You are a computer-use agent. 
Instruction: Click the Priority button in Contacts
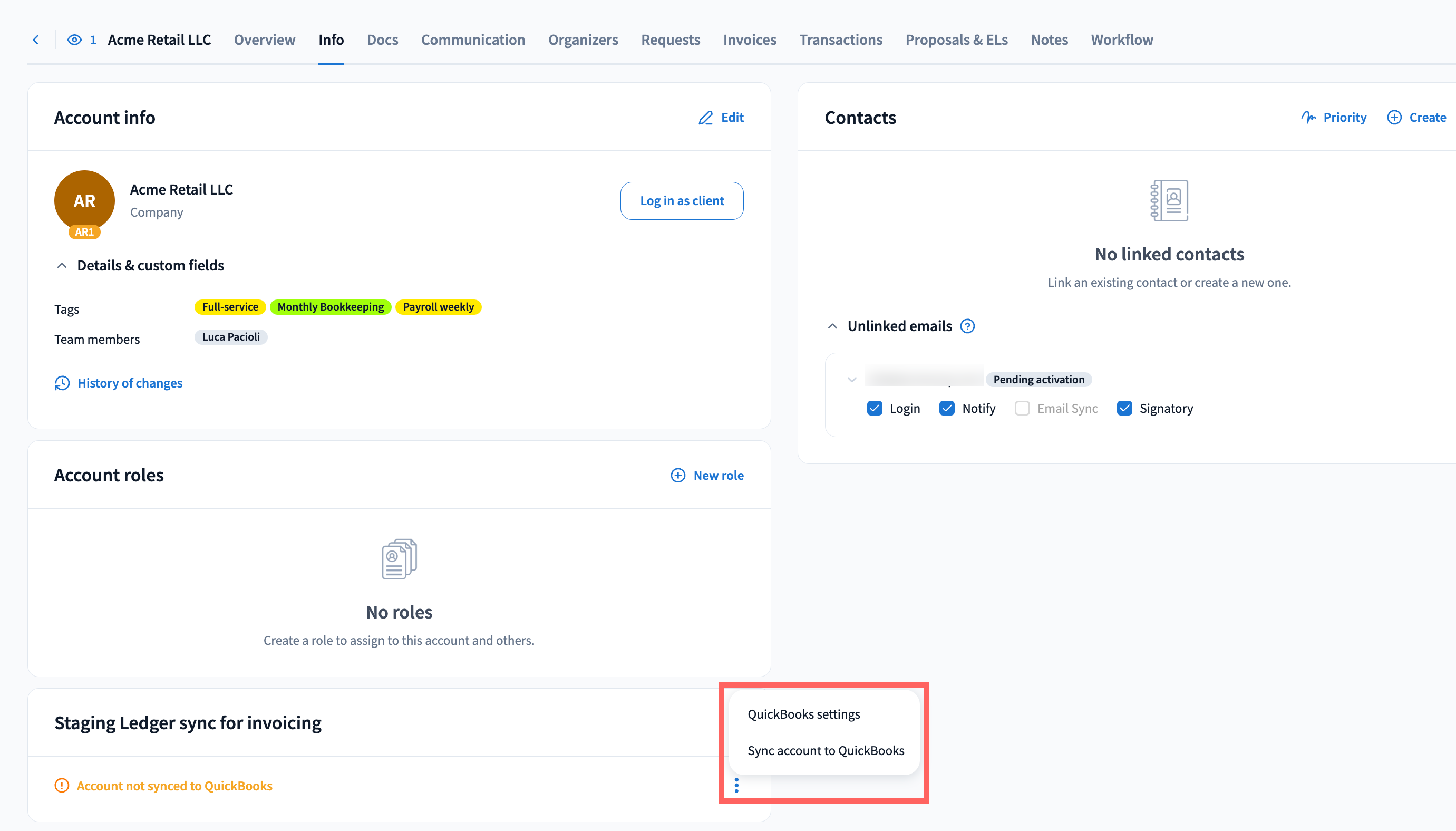(1334, 118)
